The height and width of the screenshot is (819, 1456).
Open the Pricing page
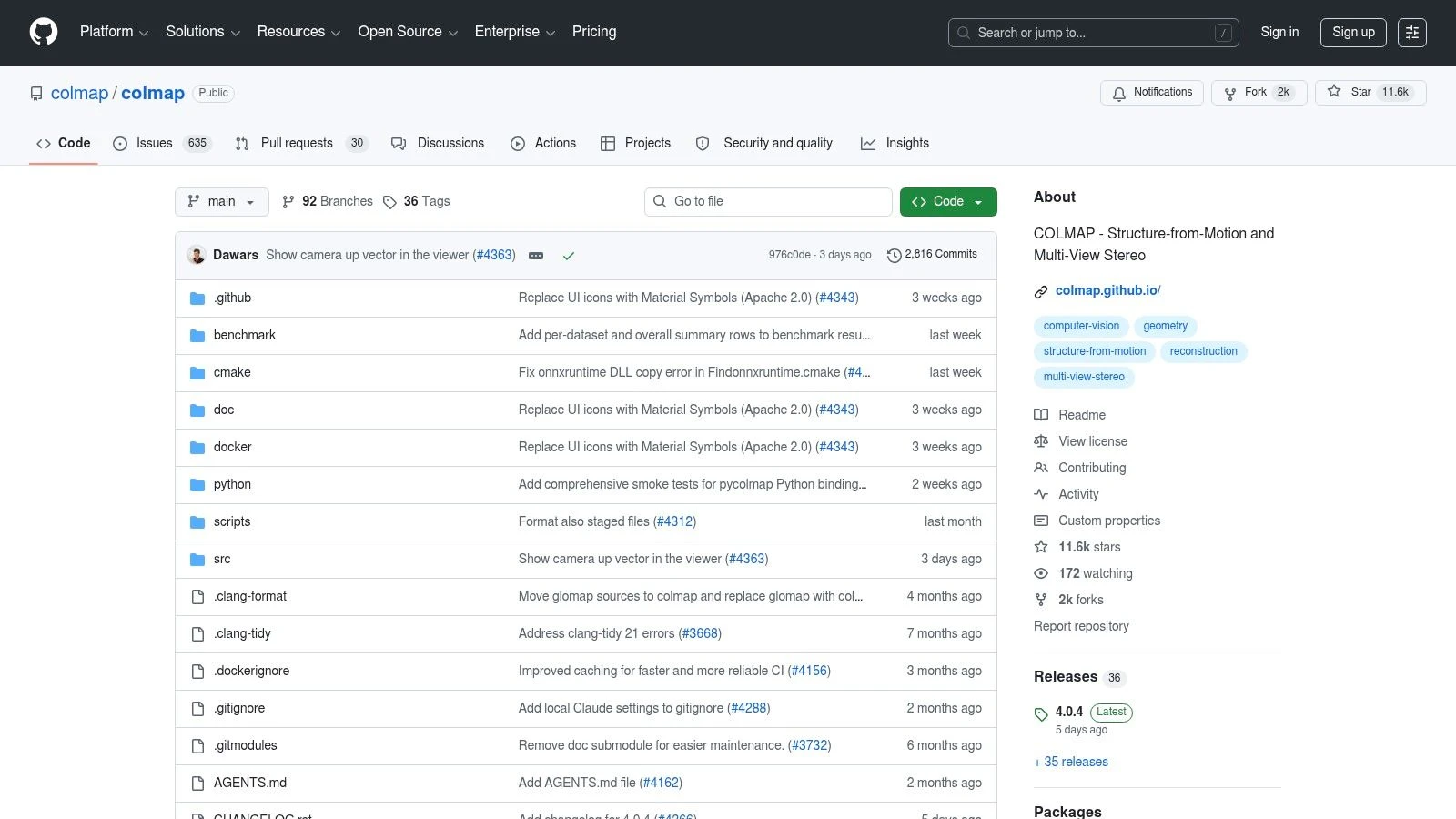click(x=594, y=32)
